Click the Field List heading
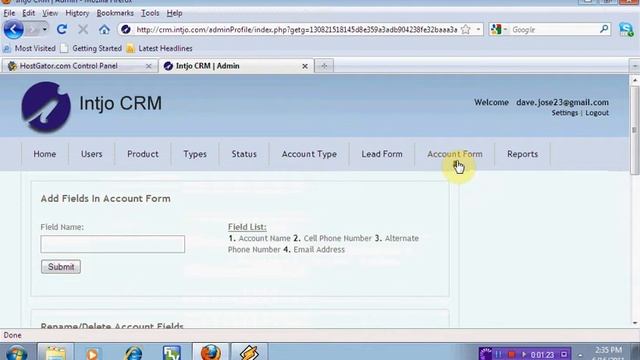The width and height of the screenshot is (640, 360). [x=247, y=227]
